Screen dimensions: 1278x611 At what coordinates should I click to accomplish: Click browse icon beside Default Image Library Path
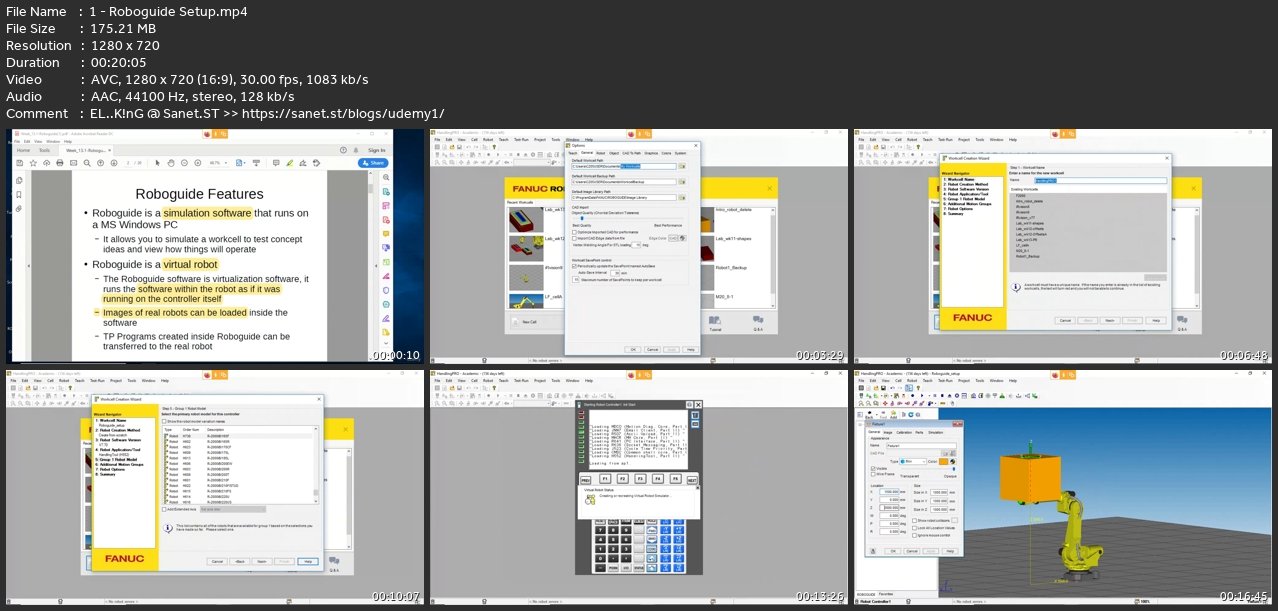tap(682, 198)
